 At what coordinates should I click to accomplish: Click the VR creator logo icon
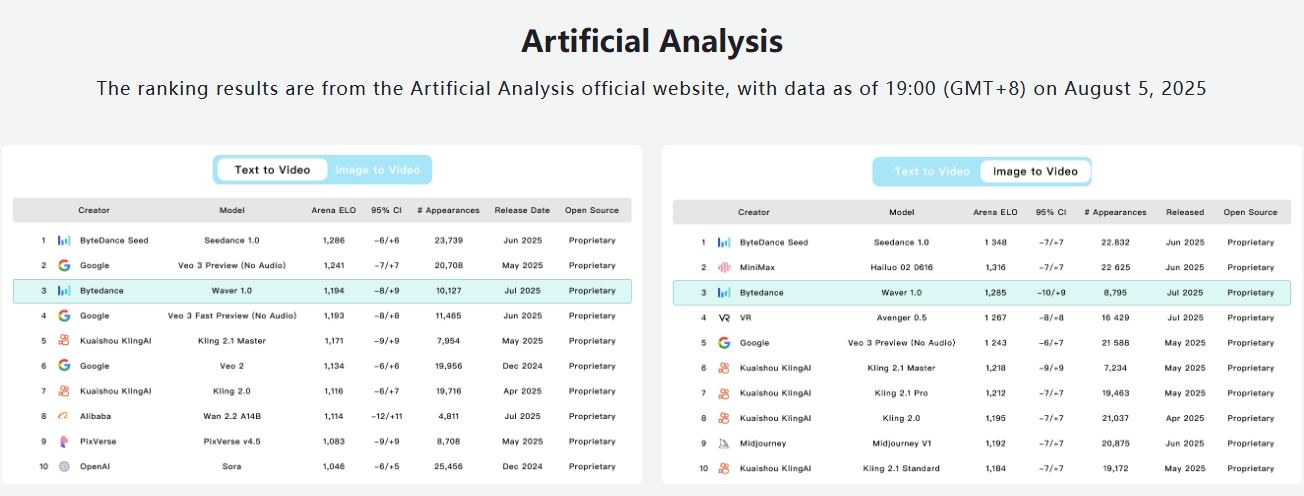tap(724, 318)
